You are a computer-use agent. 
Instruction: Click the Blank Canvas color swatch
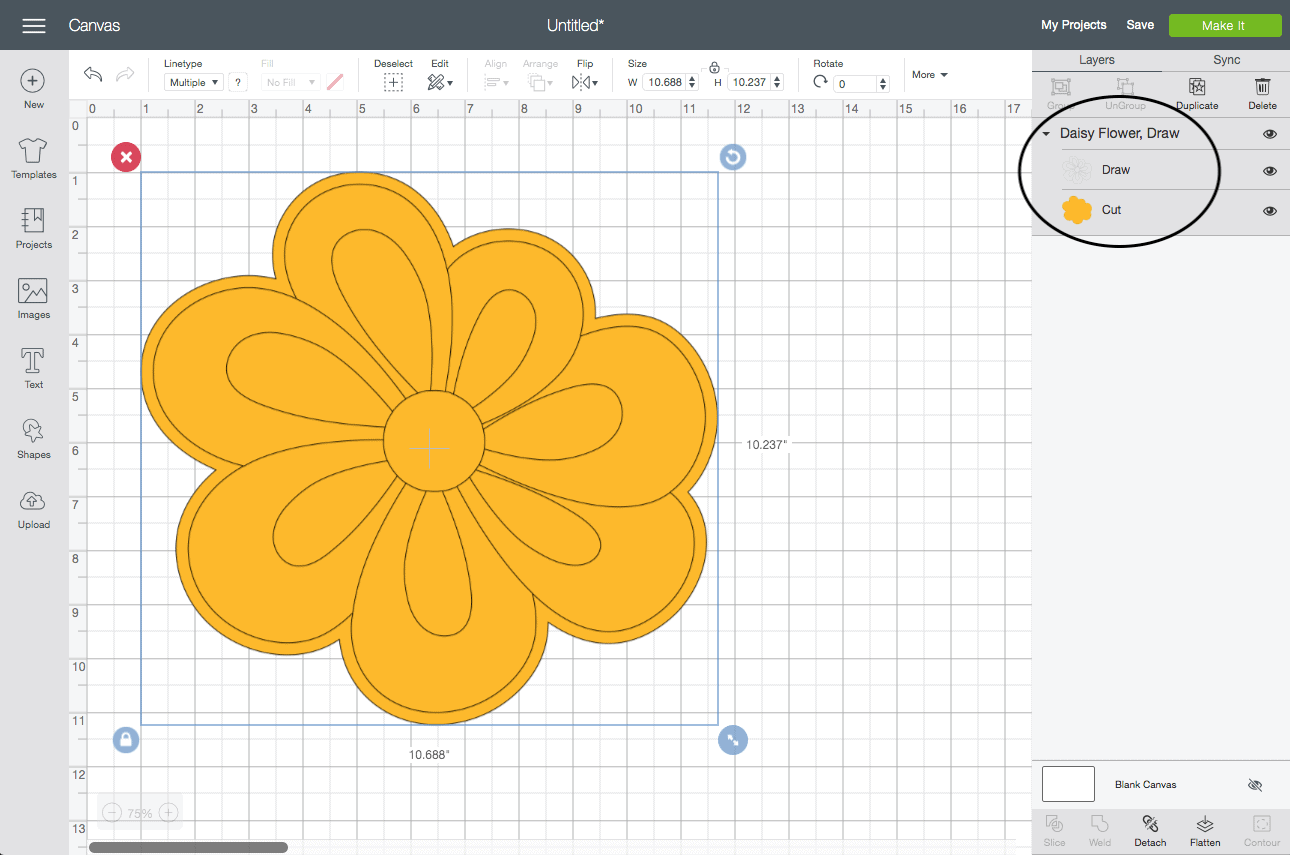click(1068, 784)
